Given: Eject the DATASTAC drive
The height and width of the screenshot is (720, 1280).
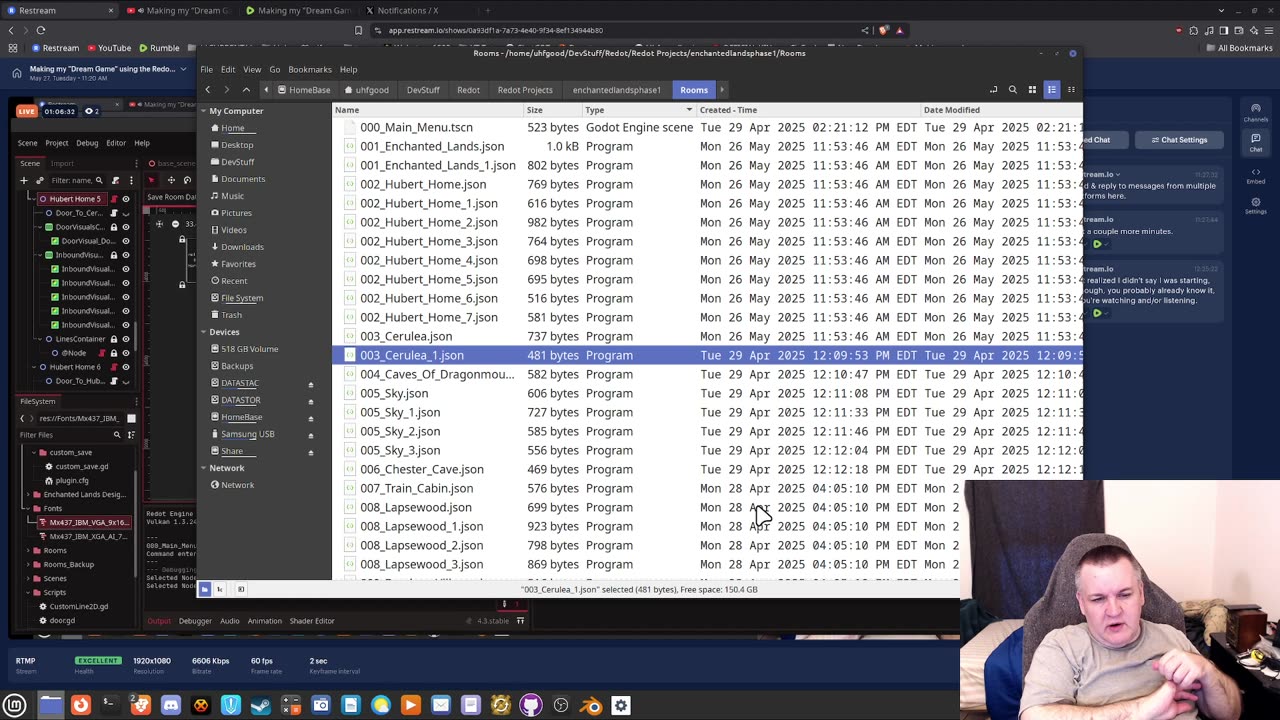Looking at the screenshot, I should pyautogui.click(x=310, y=384).
